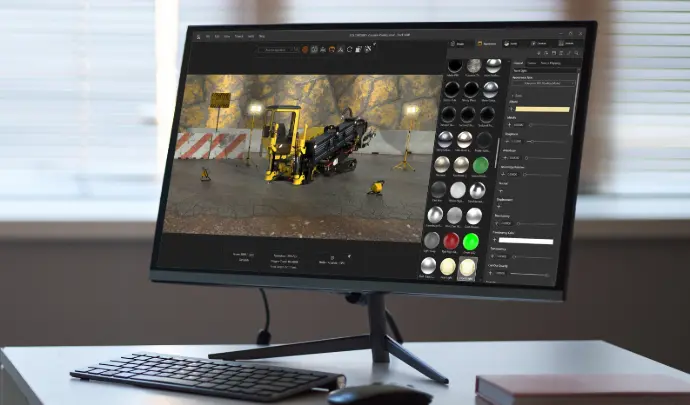Open the View menu

pyautogui.click(x=227, y=37)
